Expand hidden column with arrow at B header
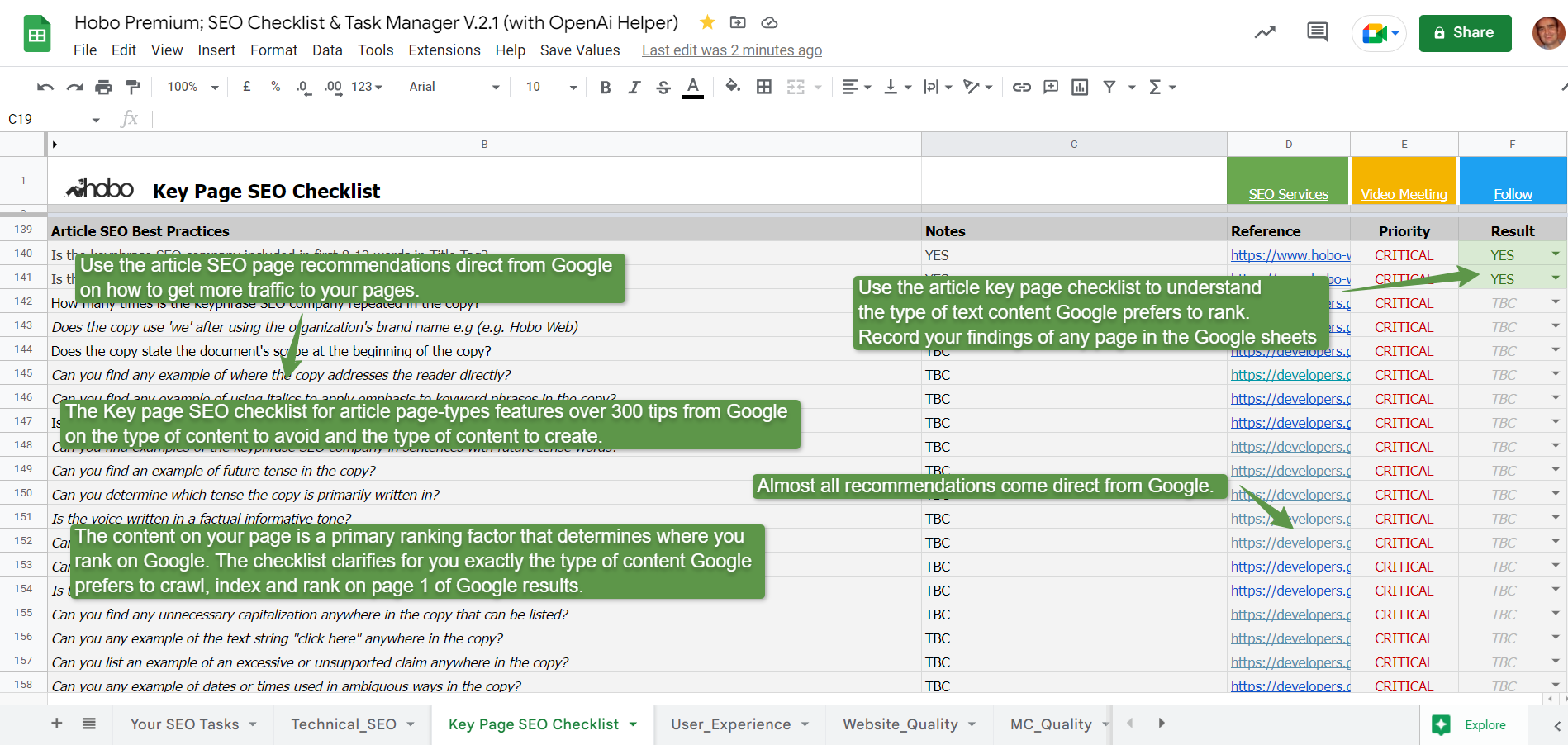Screen dimensions: 1568x745 (x=55, y=145)
